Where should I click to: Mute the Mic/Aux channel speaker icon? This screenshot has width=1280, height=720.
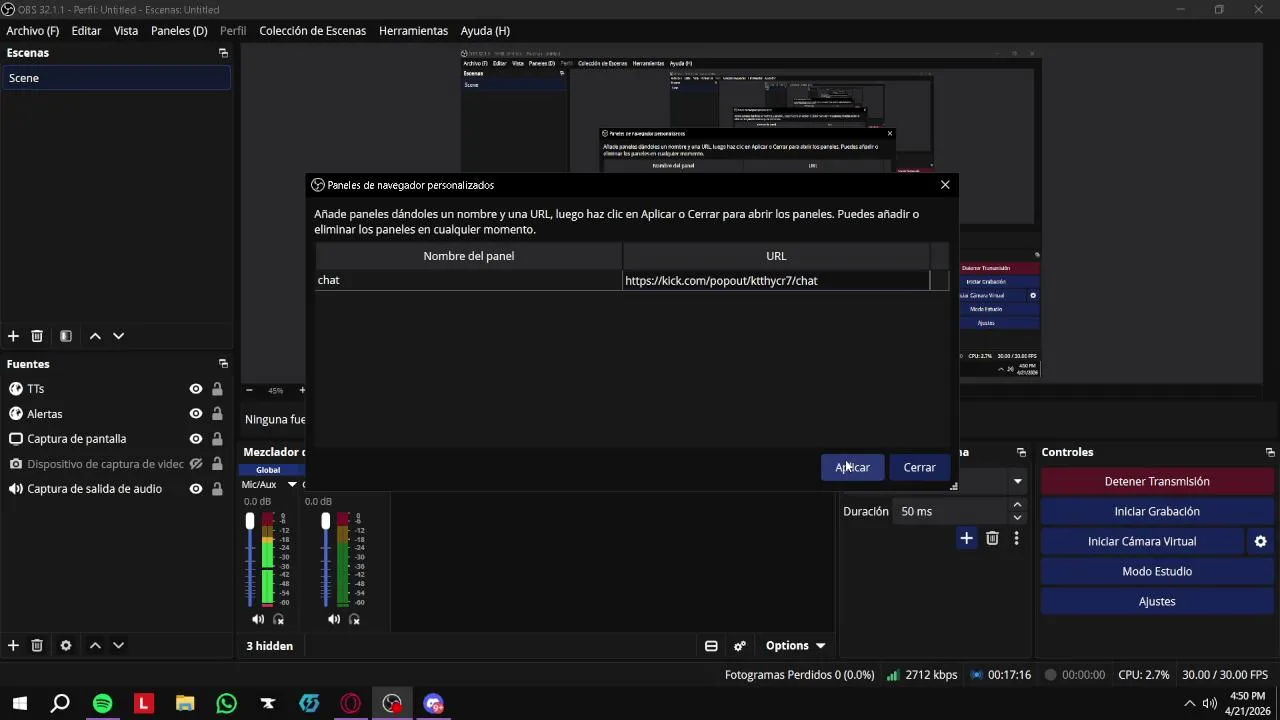[x=258, y=619]
